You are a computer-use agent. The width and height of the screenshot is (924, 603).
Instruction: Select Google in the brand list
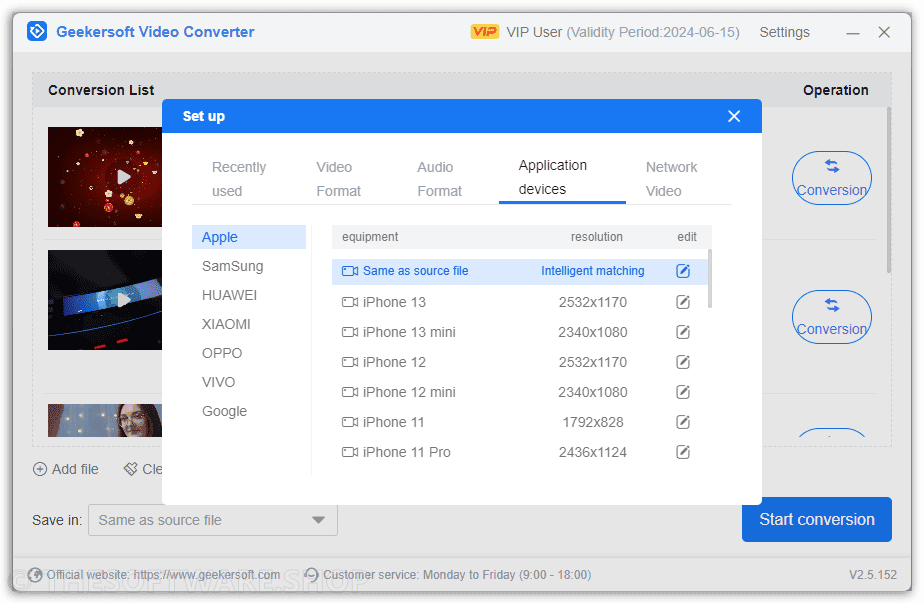click(x=249, y=411)
